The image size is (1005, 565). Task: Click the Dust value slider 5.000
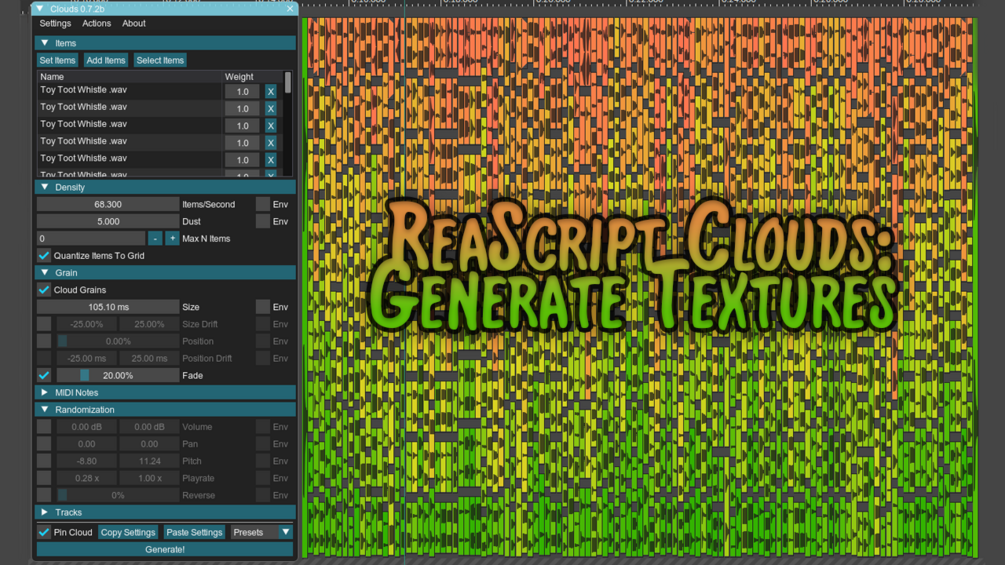108,221
